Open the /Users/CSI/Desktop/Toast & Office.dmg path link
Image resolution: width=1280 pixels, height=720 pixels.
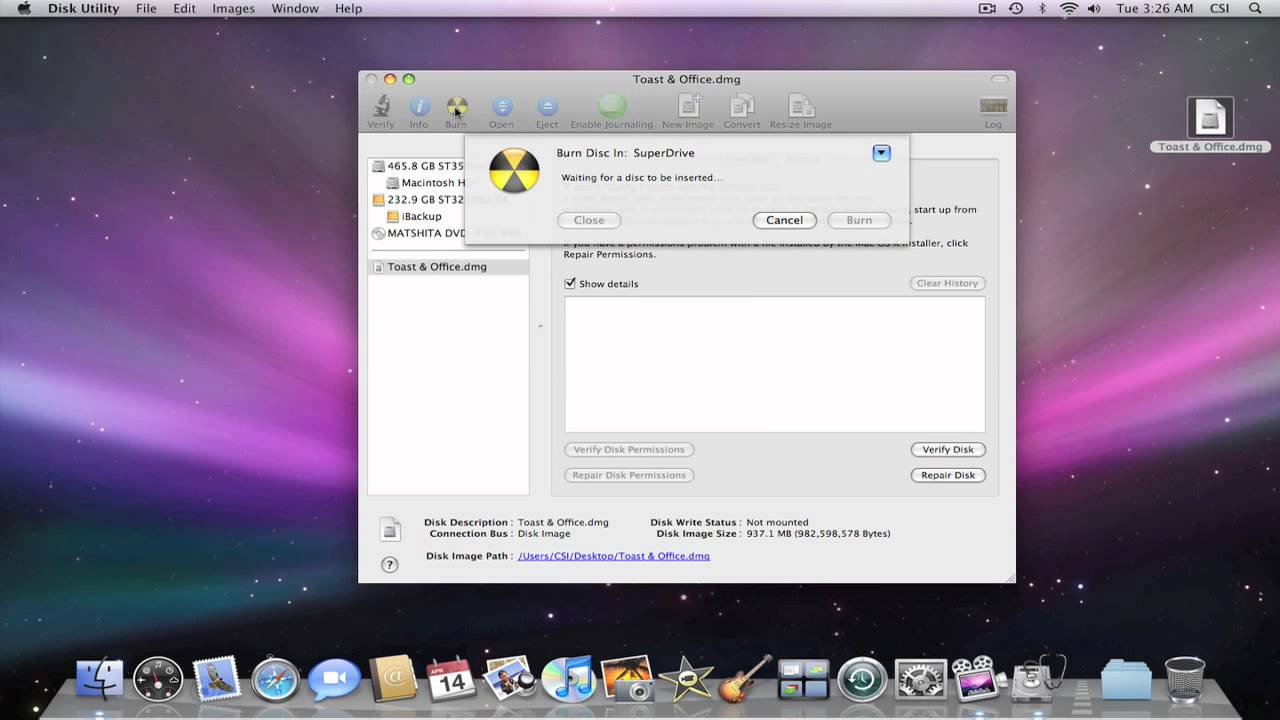point(614,556)
